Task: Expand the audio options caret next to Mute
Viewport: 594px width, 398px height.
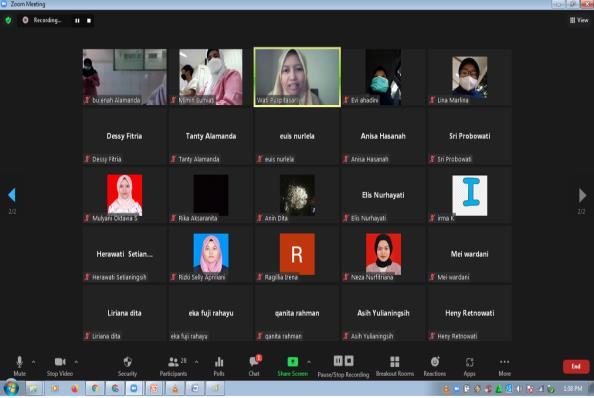Action: [33, 362]
